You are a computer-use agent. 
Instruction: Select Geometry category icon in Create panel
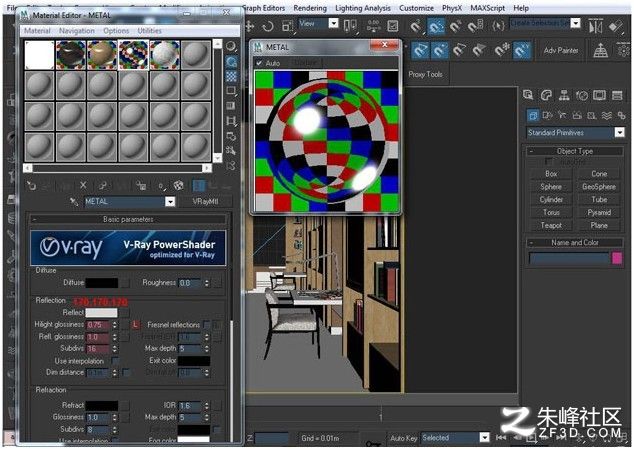tap(533, 116)
